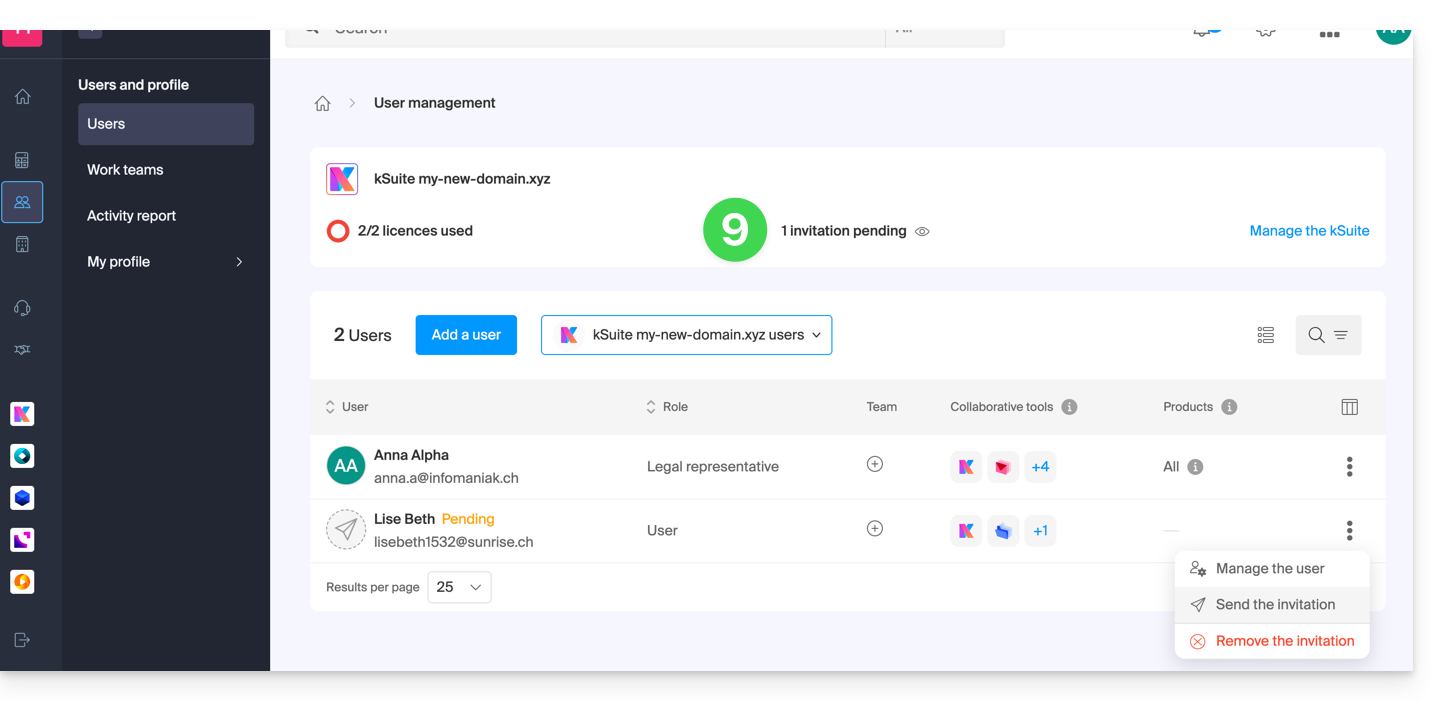Expand My profile submenu
The image size is (1443, 701).
pos(238,262)
